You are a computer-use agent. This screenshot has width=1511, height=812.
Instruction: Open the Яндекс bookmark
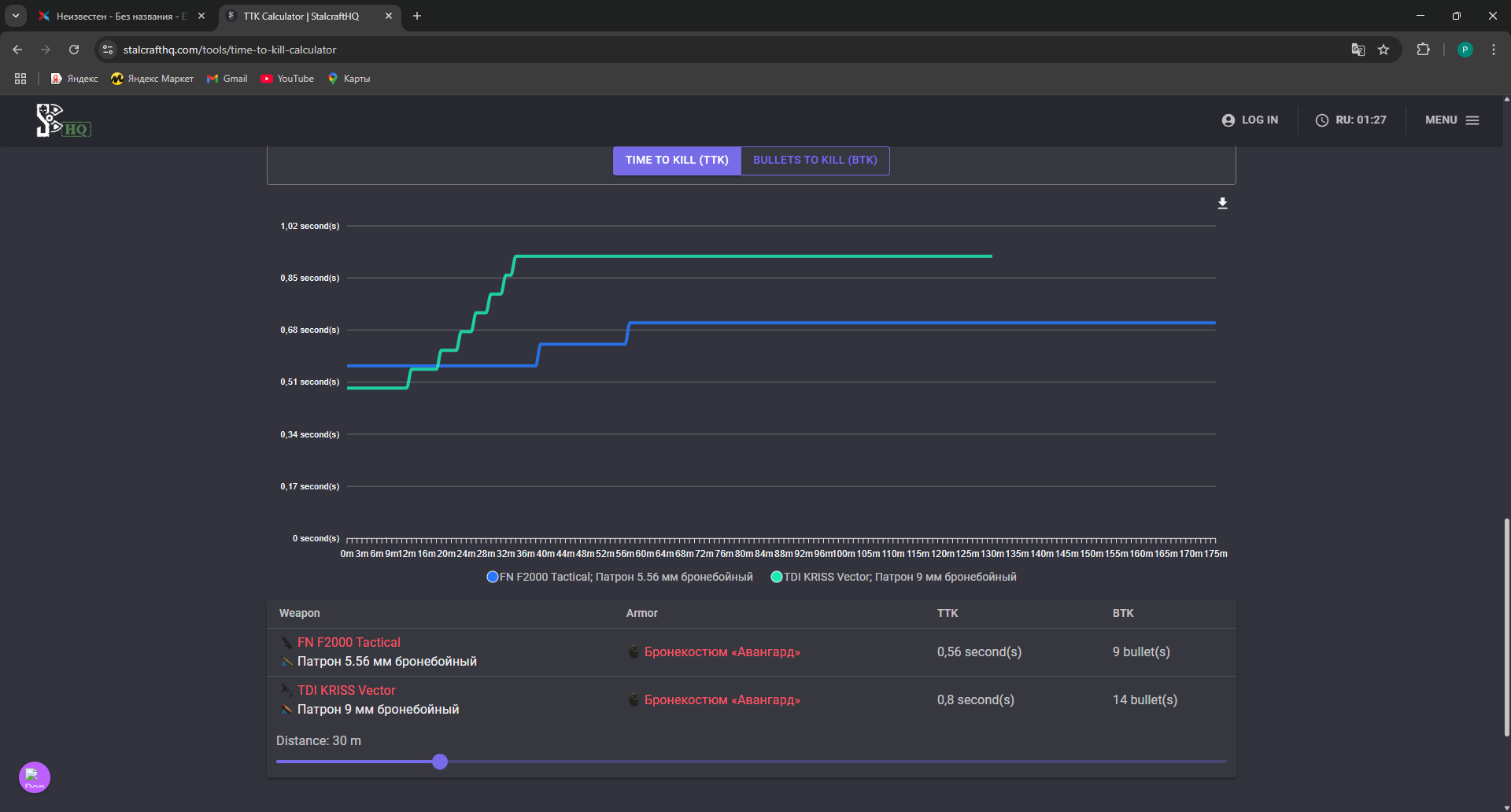(x=74, y=79)
